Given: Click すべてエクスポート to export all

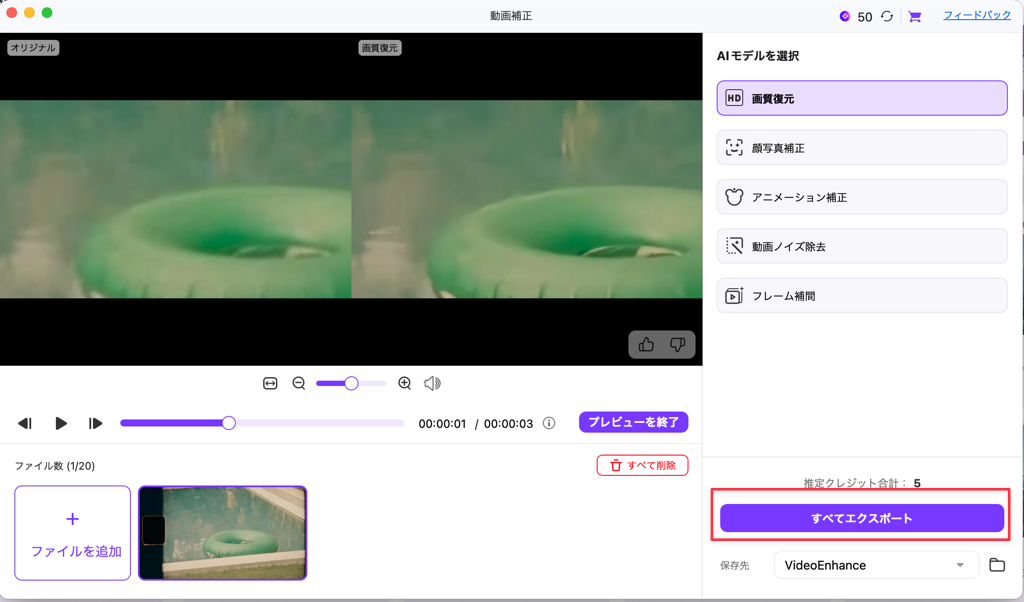Looking at the screenshot, I should [x=861, y=517].
